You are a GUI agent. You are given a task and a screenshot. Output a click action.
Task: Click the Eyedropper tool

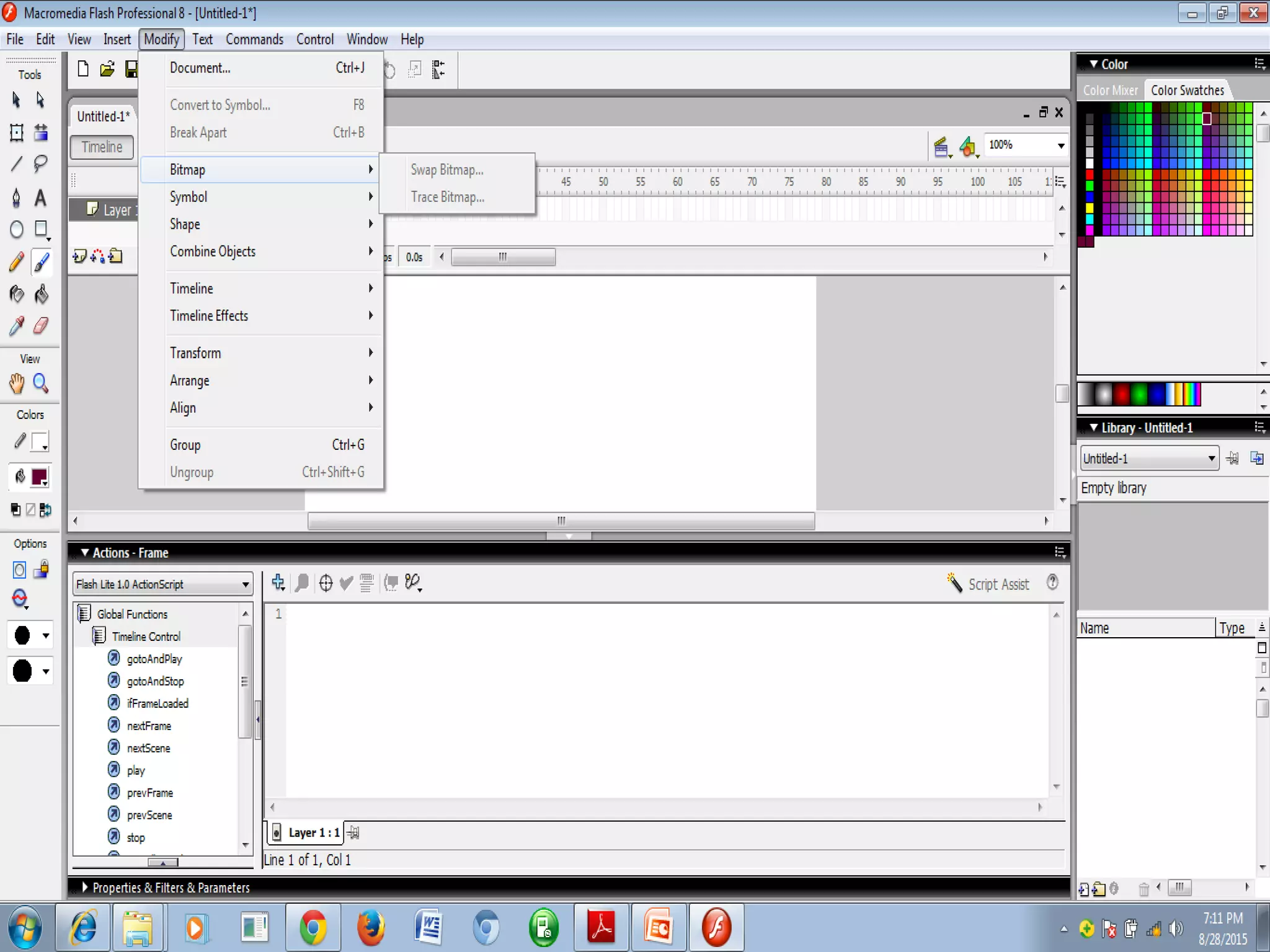[x=17, y=325]
